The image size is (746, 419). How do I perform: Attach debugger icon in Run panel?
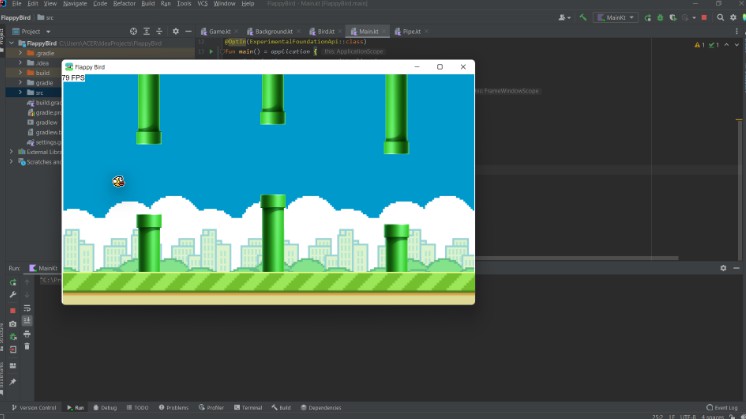(13, 337)
